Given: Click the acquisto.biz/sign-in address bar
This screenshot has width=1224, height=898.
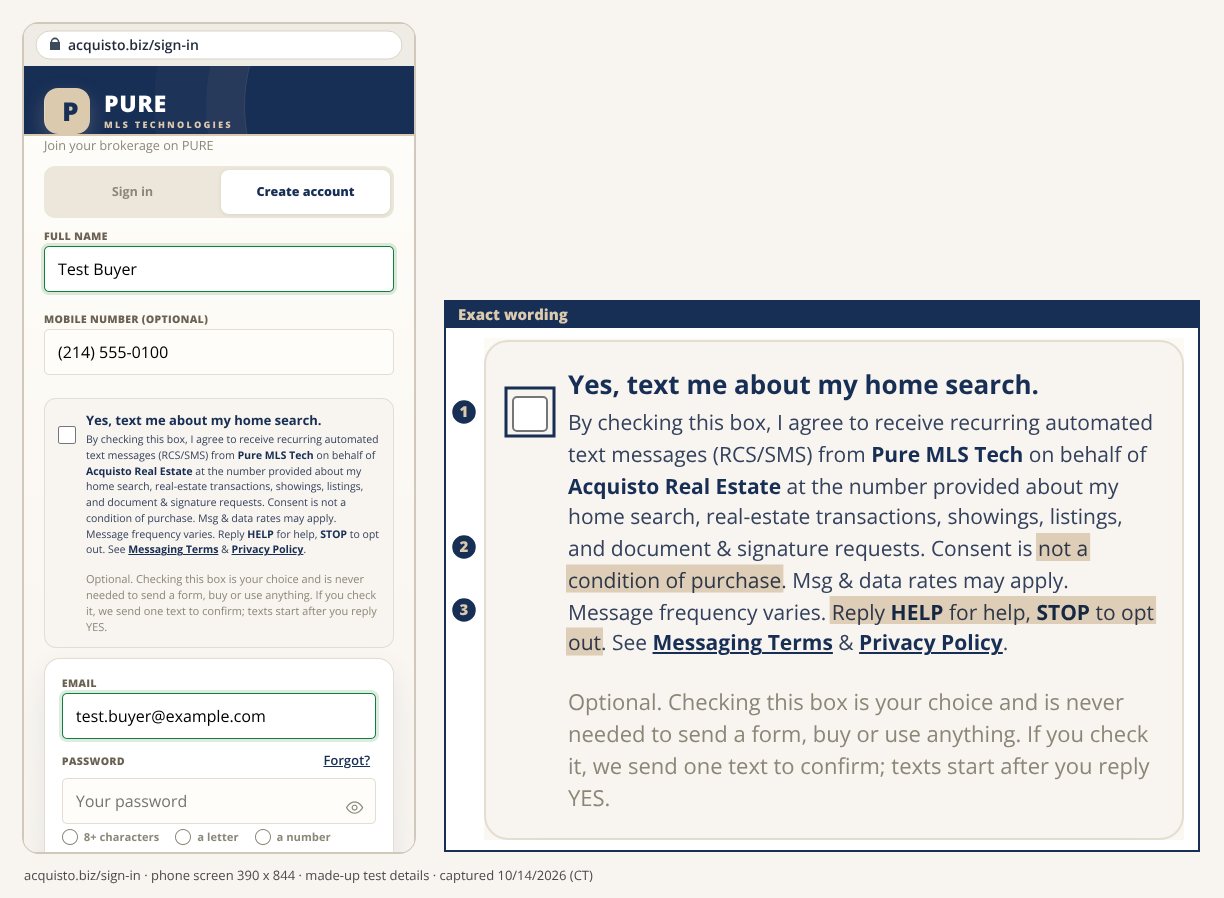Looking at the screenshot, I should pos(219,45).
